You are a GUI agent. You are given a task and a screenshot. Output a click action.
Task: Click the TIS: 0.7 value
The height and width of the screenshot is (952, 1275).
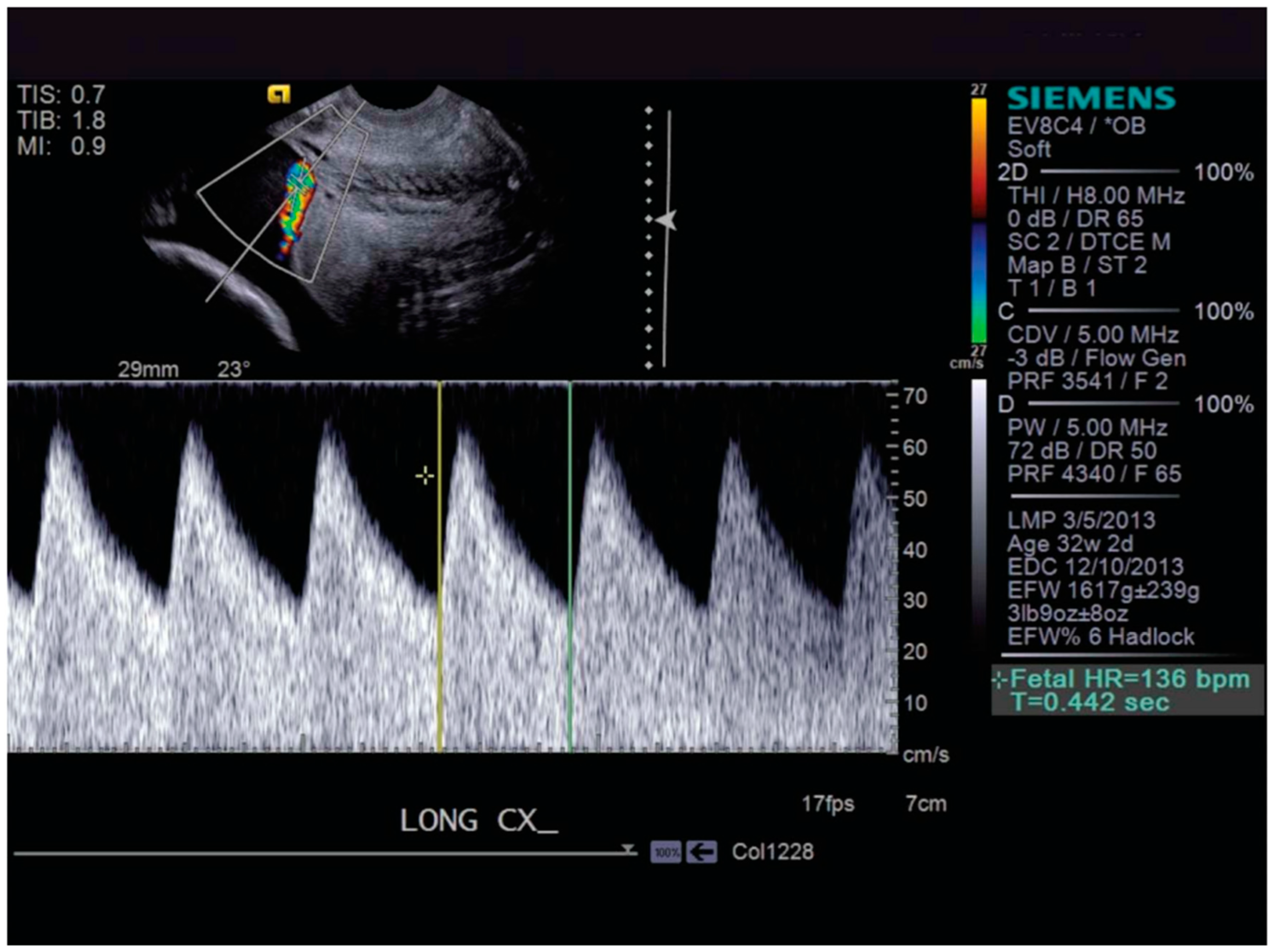(x=61, y=94)
